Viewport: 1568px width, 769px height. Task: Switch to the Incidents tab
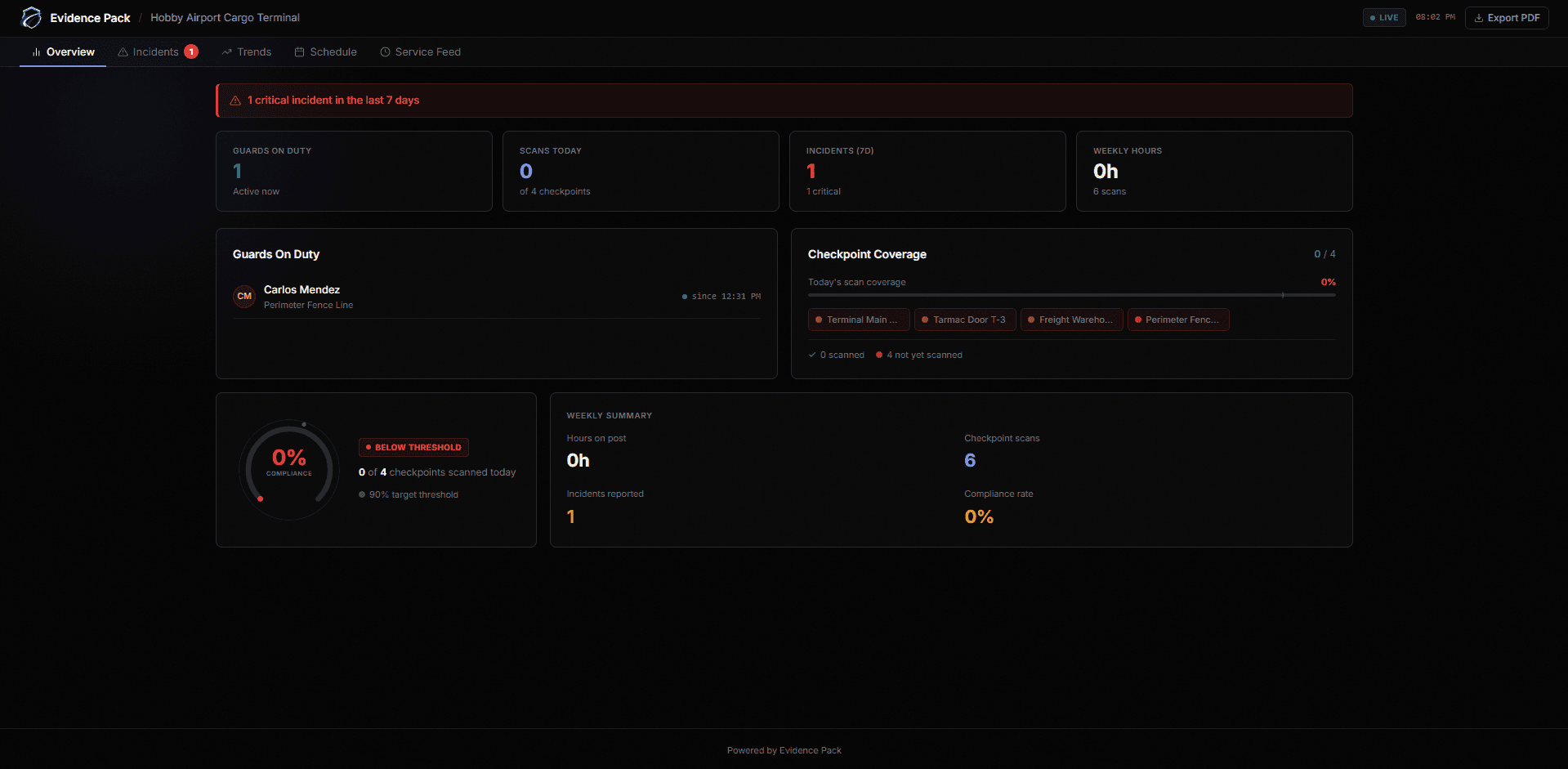click(154, 51)
